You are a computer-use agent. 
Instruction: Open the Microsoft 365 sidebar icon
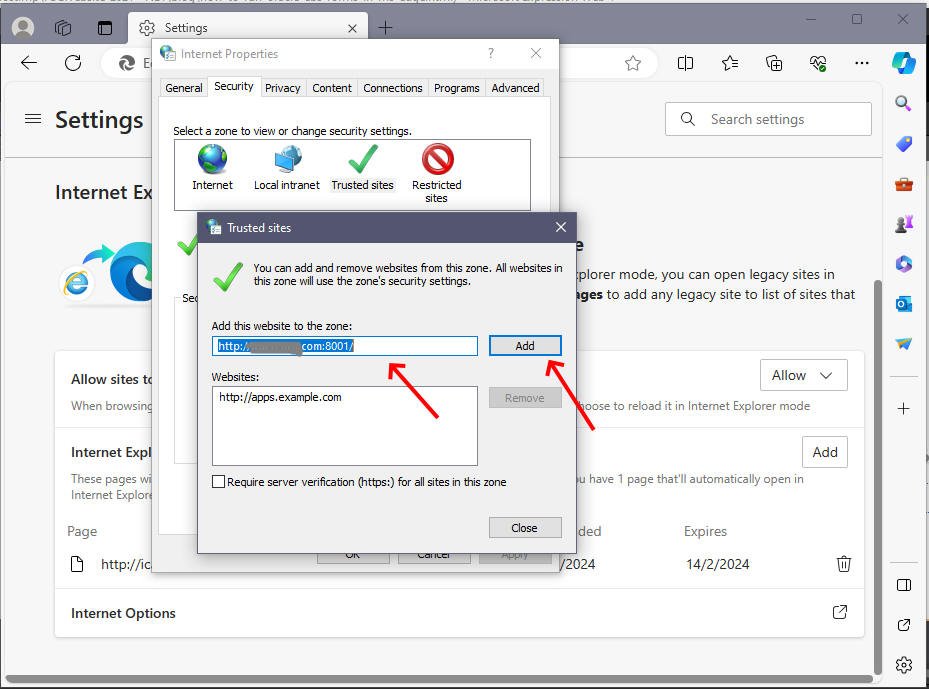click(x=904, y=264)
